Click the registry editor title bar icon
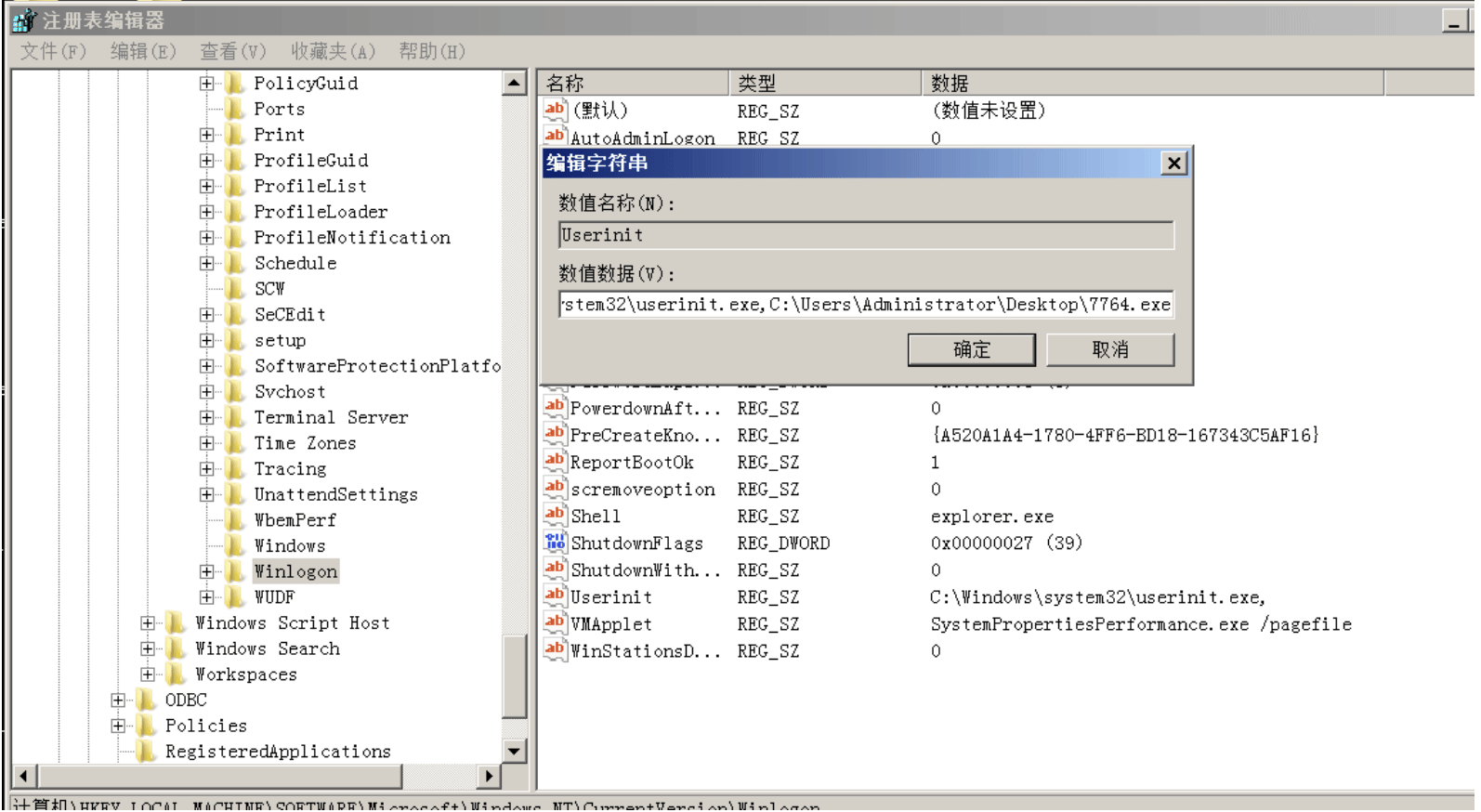The width and height of the screenshot is (1481, 812). coord(24,20)
